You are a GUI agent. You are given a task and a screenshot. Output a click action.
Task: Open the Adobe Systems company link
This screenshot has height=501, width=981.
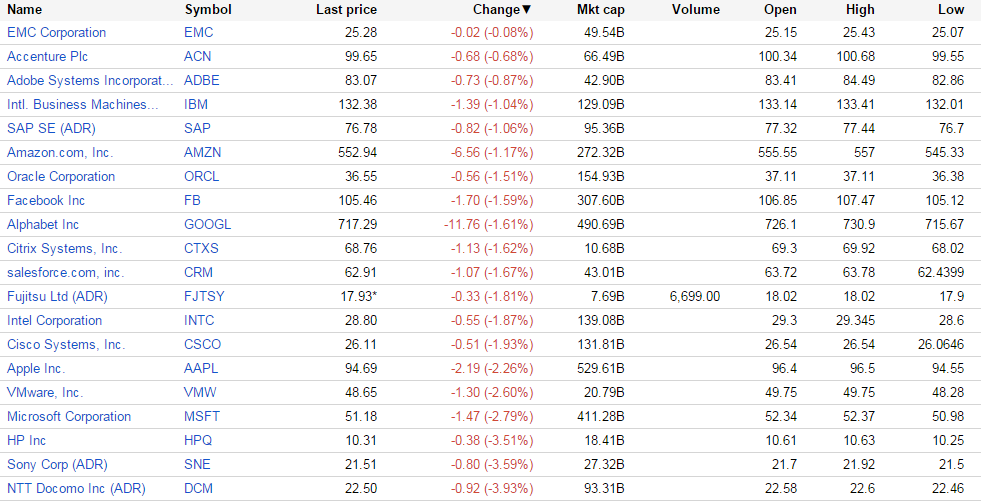83,81
